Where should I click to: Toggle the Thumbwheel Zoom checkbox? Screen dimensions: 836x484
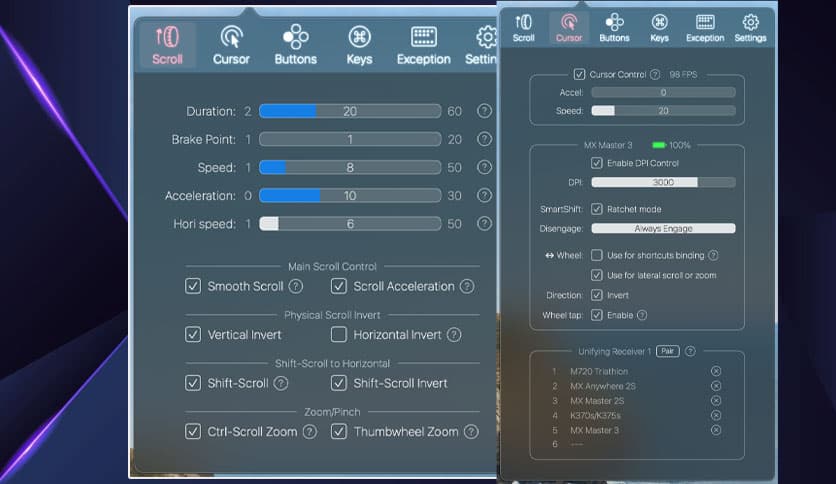(339, 432)
